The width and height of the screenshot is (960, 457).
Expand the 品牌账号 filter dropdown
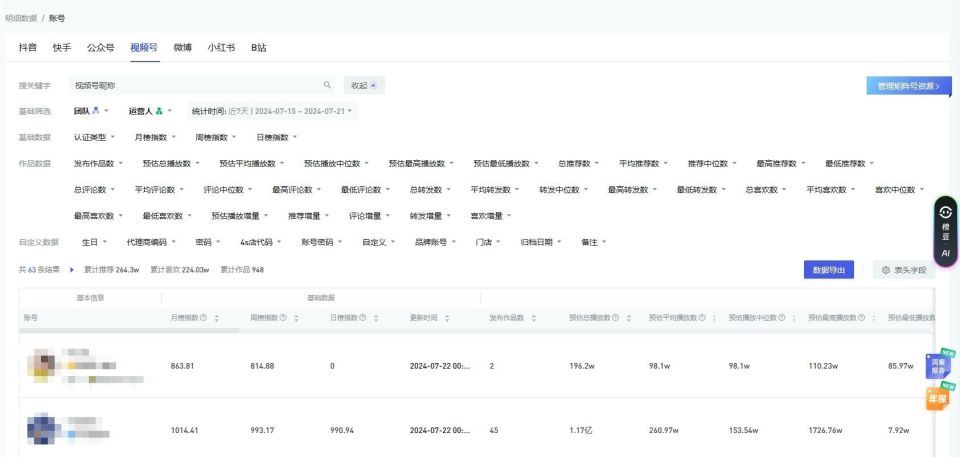[435, 242]
